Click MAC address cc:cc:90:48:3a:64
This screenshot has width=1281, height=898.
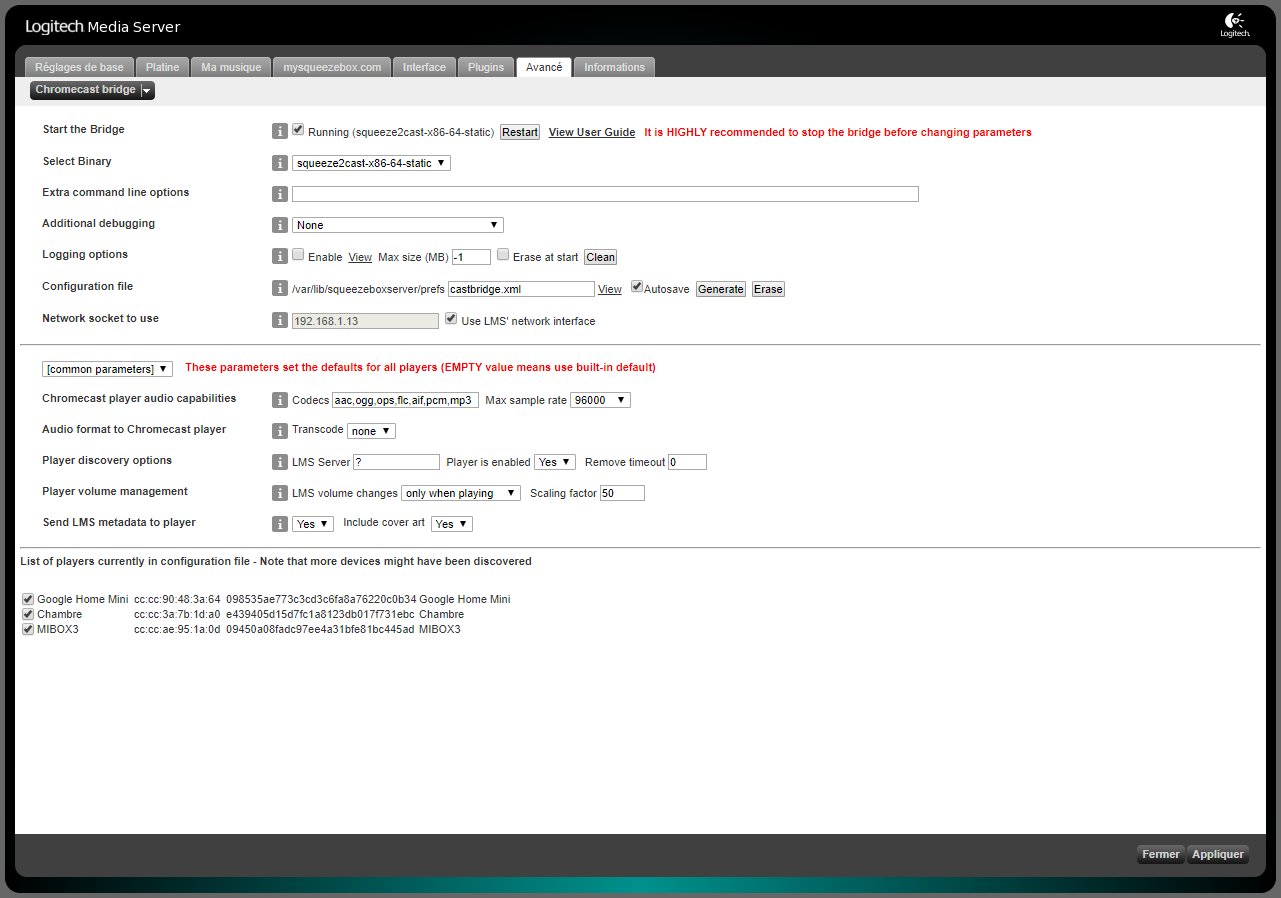point(177,599)
